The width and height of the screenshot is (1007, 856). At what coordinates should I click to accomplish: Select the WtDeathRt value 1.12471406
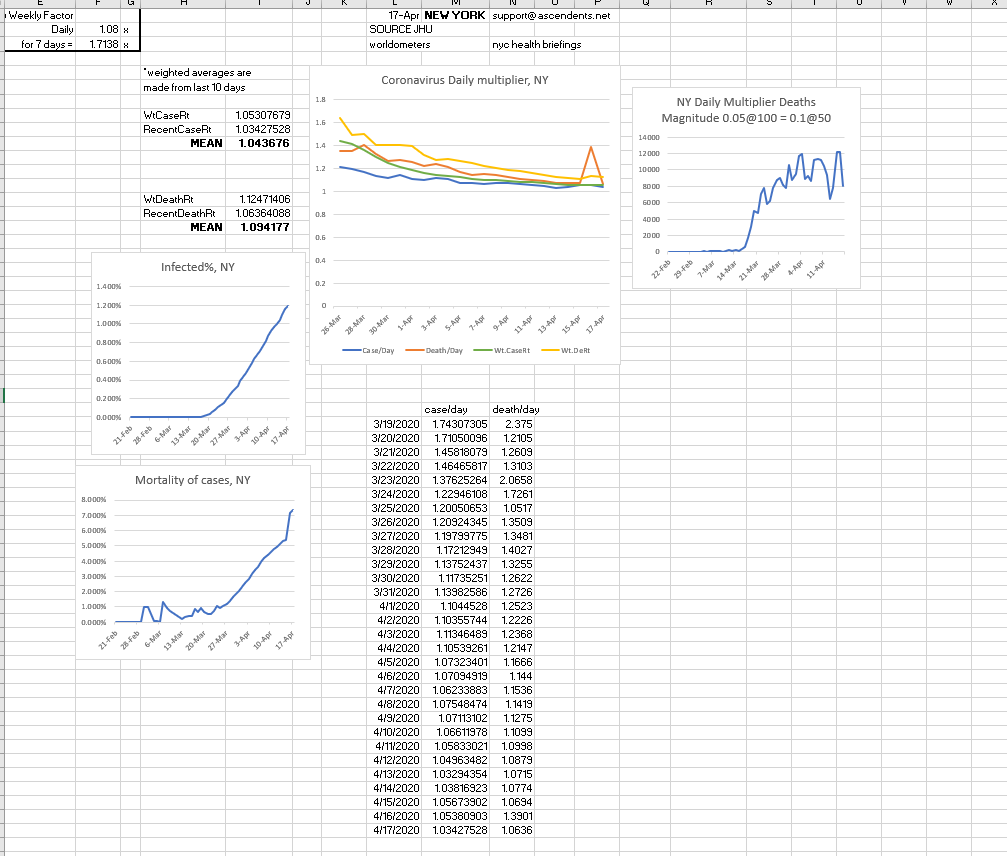click(x=262, y=199)
